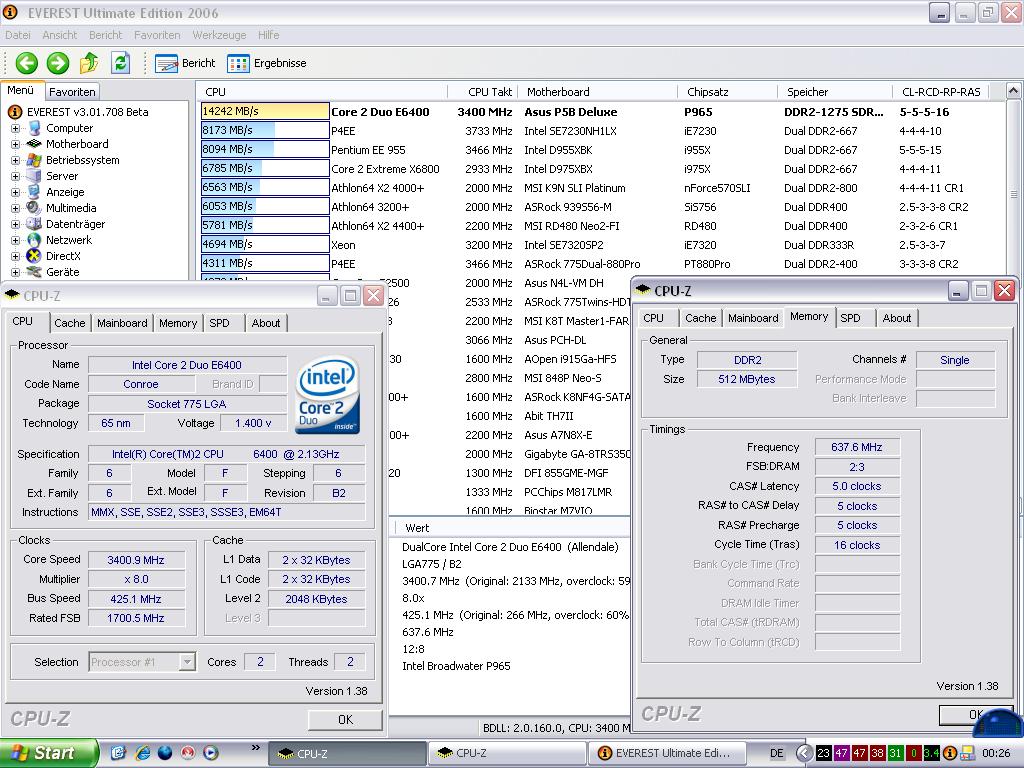Open the Bericht report wizard
Image resolution: width=1024 pixels, height=768 pixels.
coord(186,63)
